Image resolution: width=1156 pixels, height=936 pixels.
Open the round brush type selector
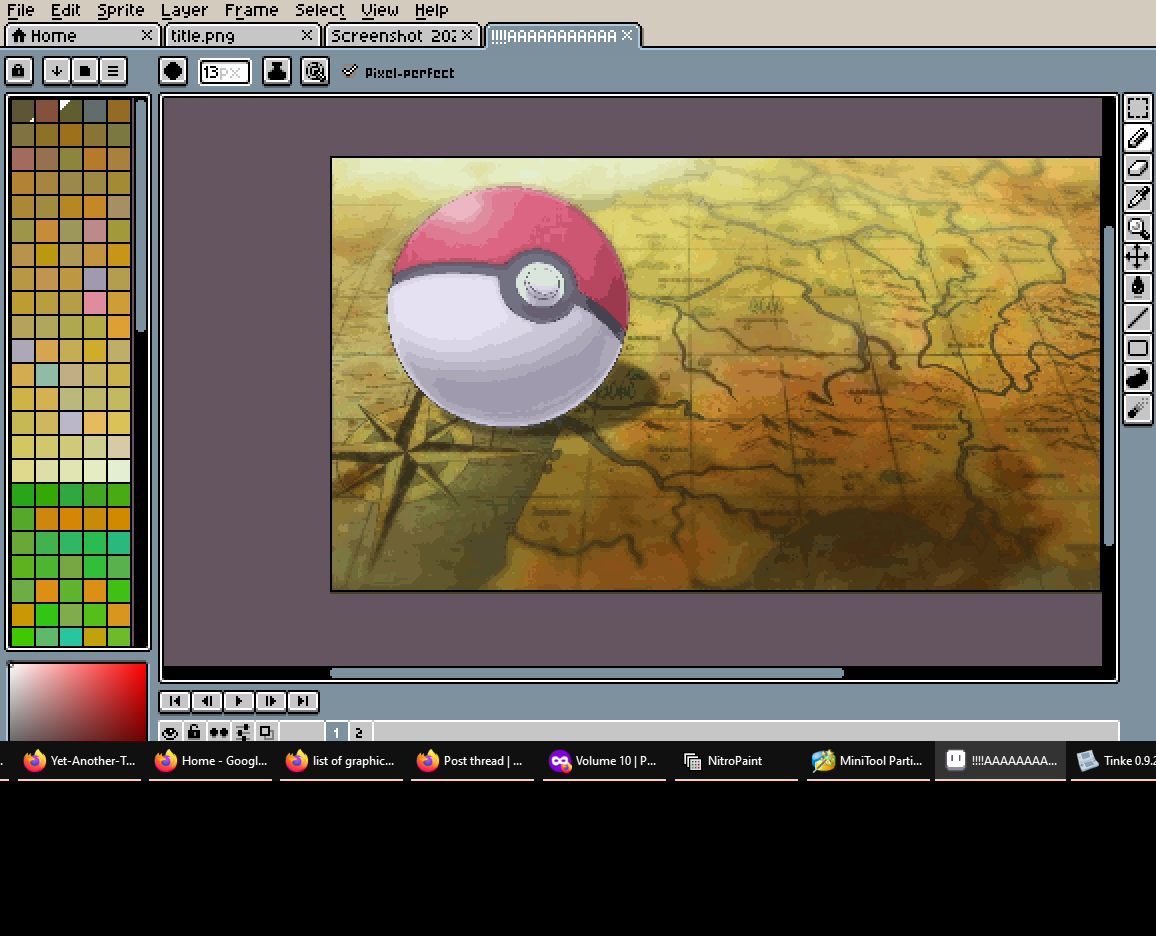pos(173,71)
